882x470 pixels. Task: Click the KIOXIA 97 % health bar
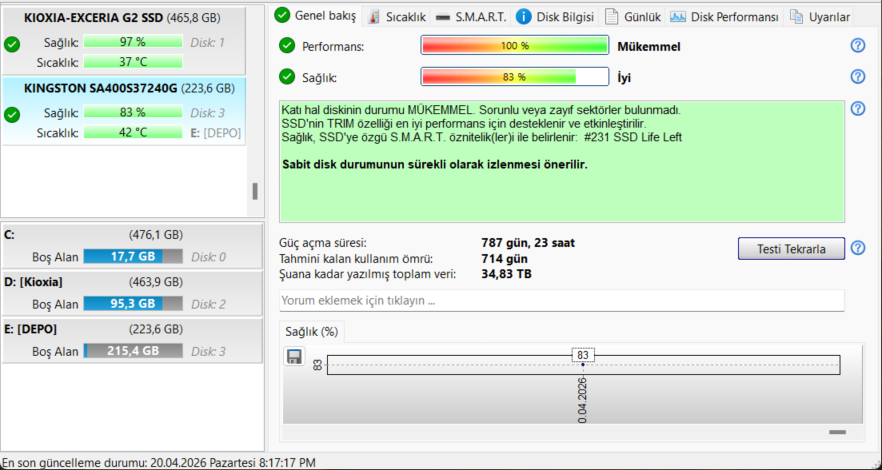133,42
